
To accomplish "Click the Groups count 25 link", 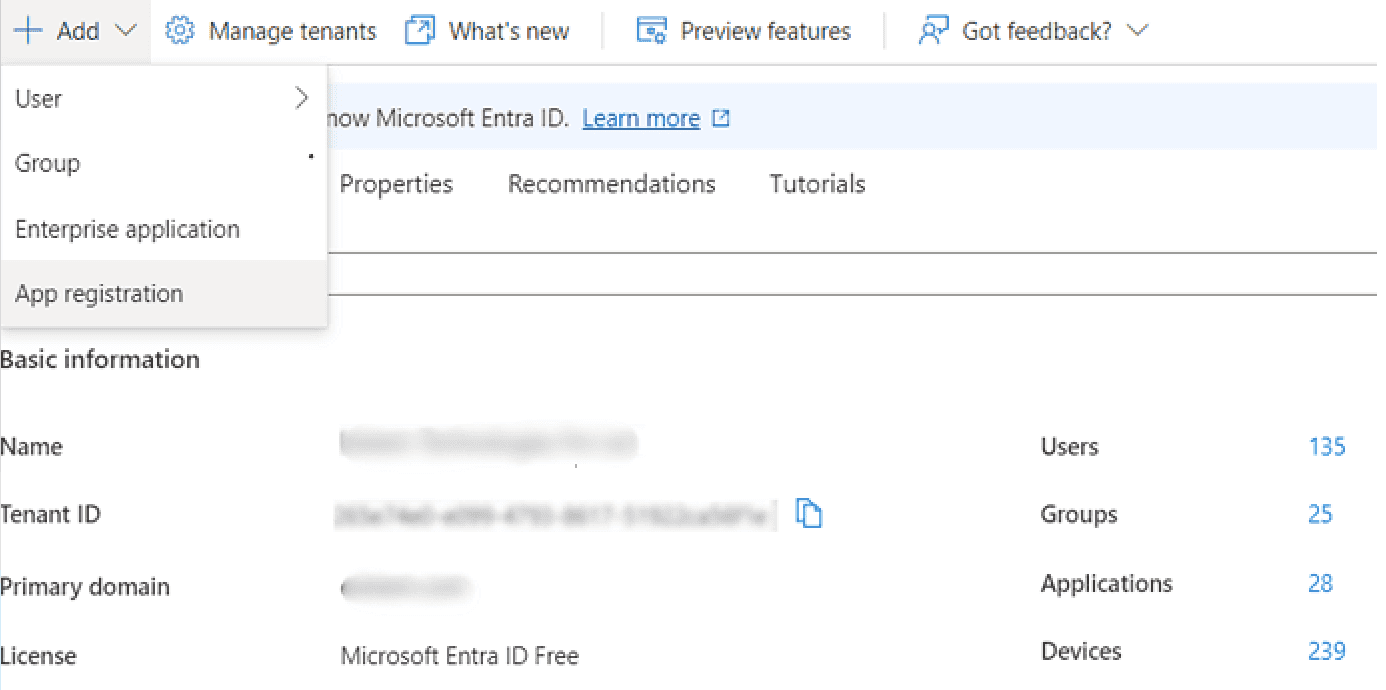I will coord(1320,514).
